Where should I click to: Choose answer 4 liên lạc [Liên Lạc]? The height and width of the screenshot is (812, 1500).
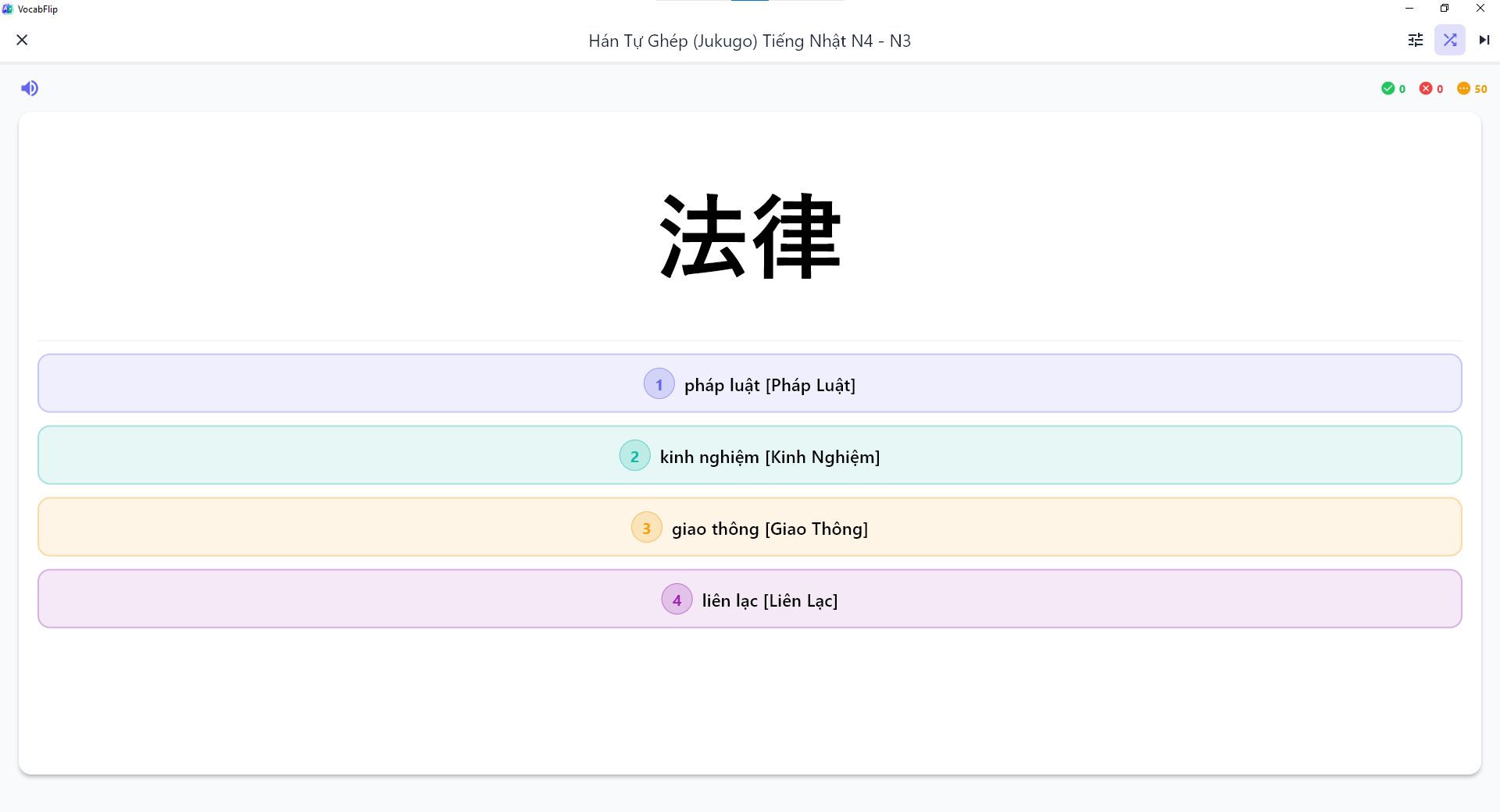click(x=750, y=599)
